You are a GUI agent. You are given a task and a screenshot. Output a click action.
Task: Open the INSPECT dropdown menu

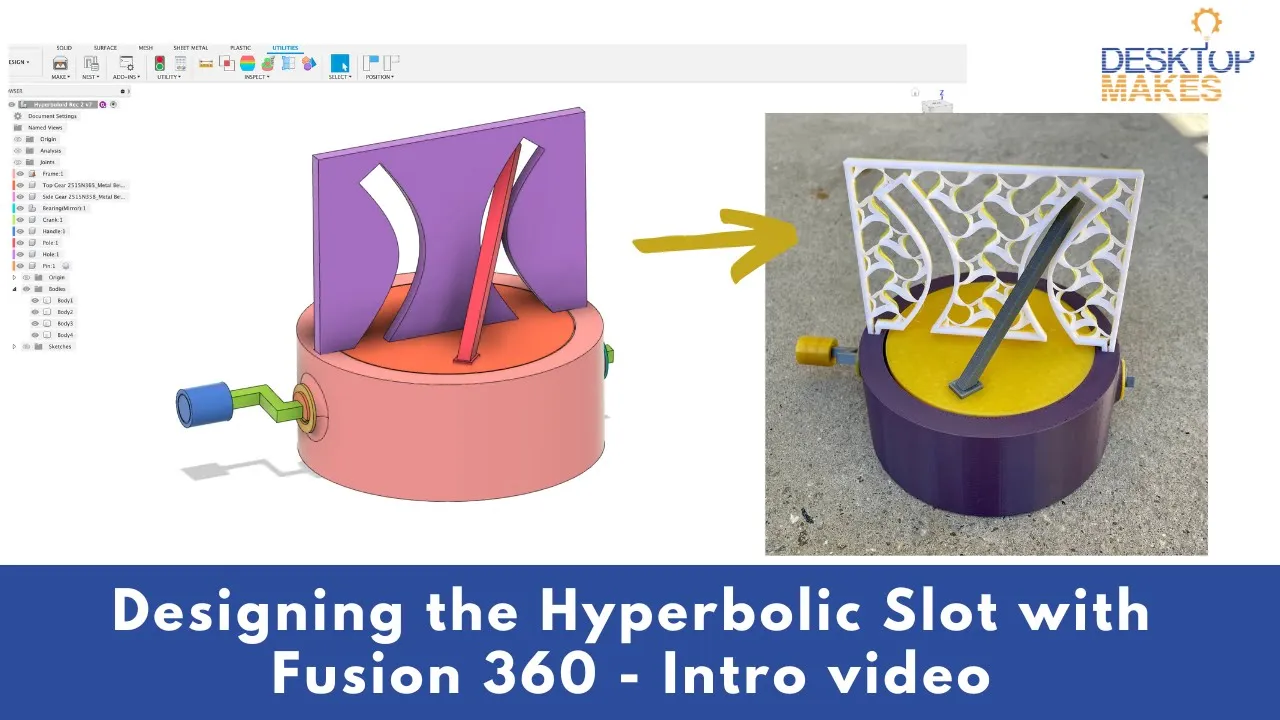(257, 77)
